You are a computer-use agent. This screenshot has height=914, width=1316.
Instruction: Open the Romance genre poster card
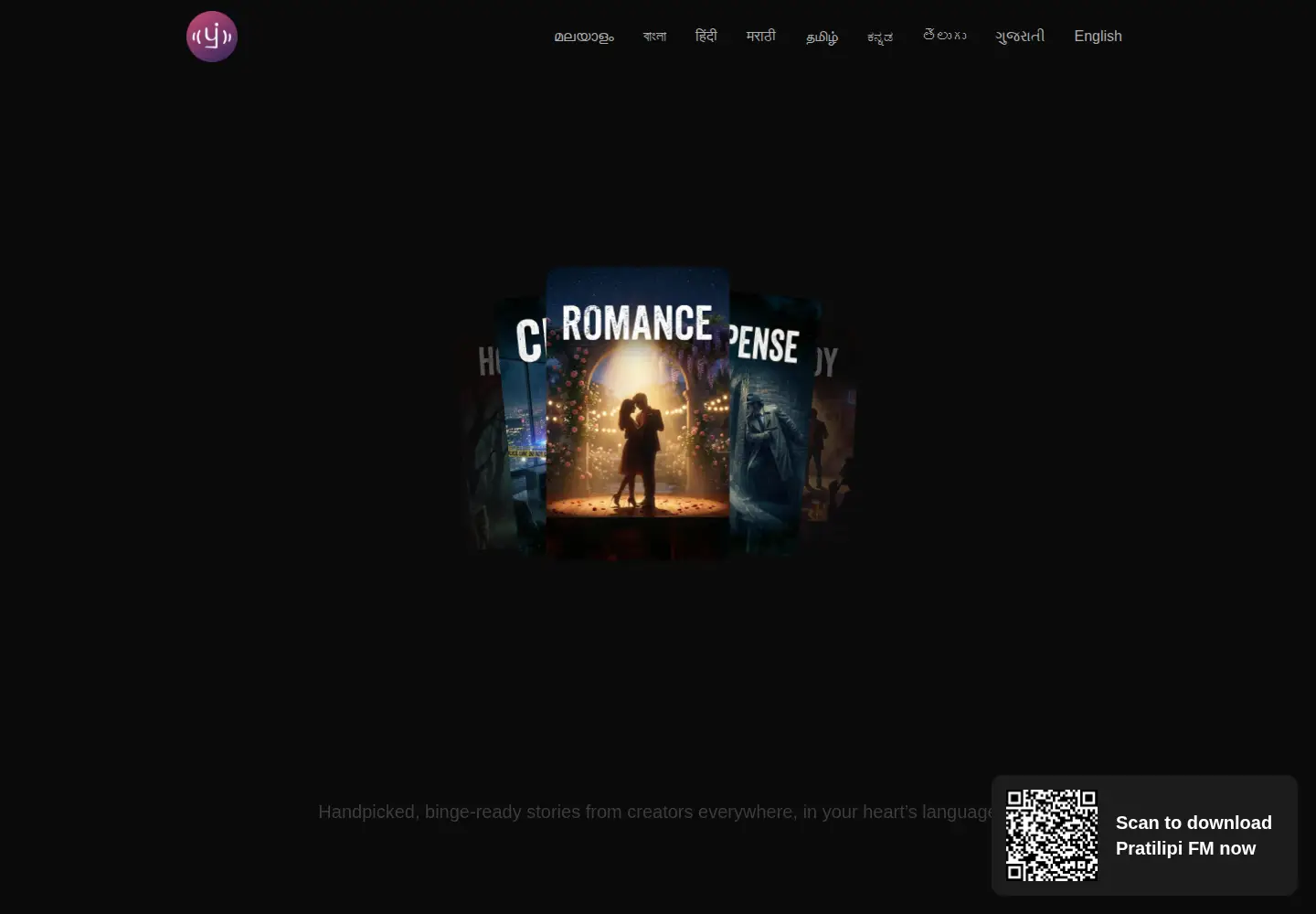[638, 413]
